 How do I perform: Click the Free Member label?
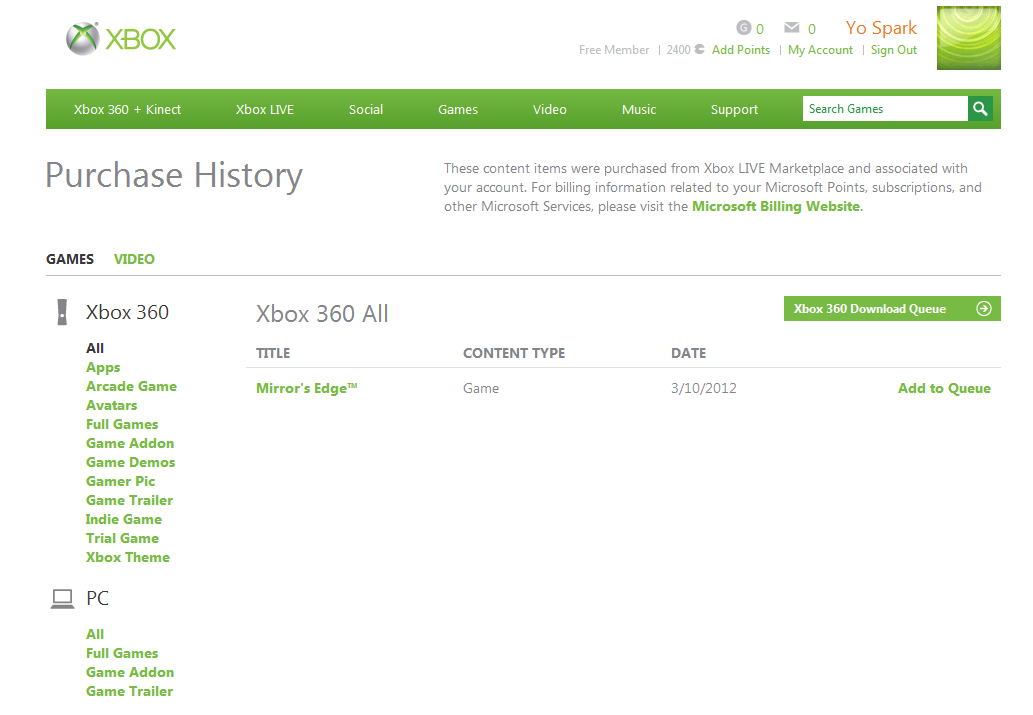(614, 50)
